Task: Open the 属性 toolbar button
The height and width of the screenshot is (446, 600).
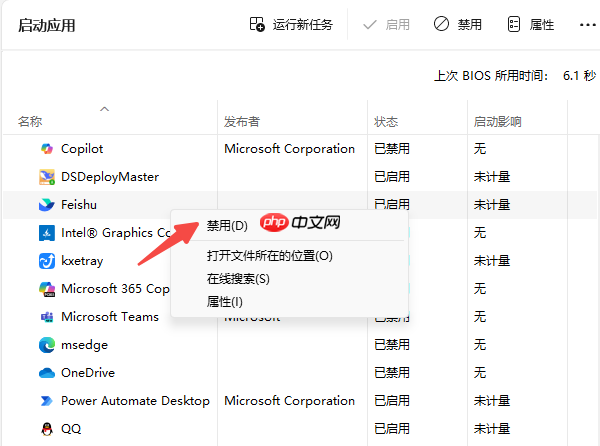Action: [x=530, y=24]
